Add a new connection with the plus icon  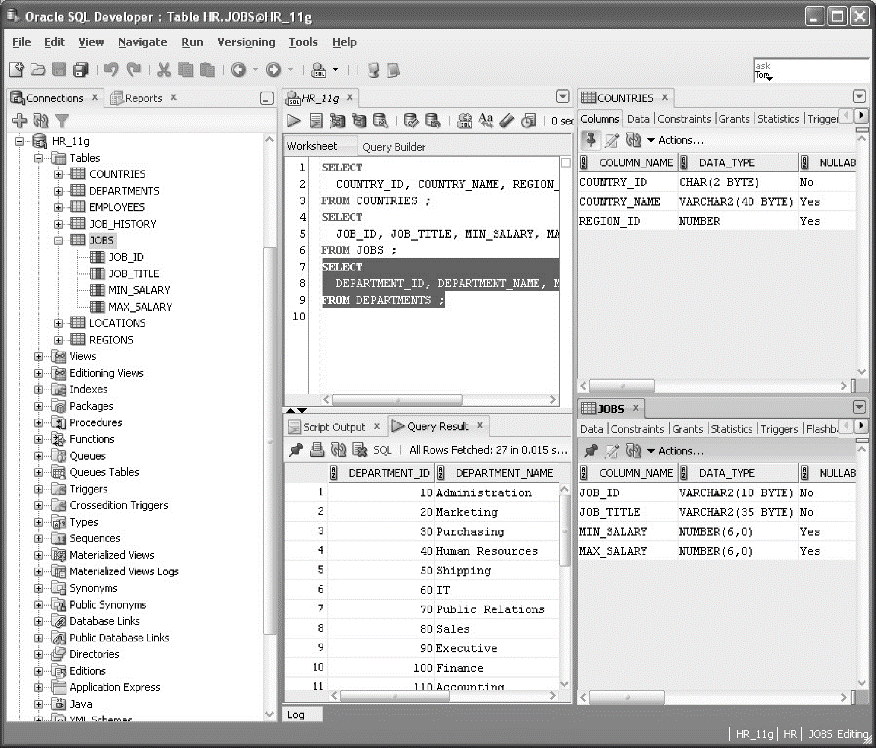18,120
